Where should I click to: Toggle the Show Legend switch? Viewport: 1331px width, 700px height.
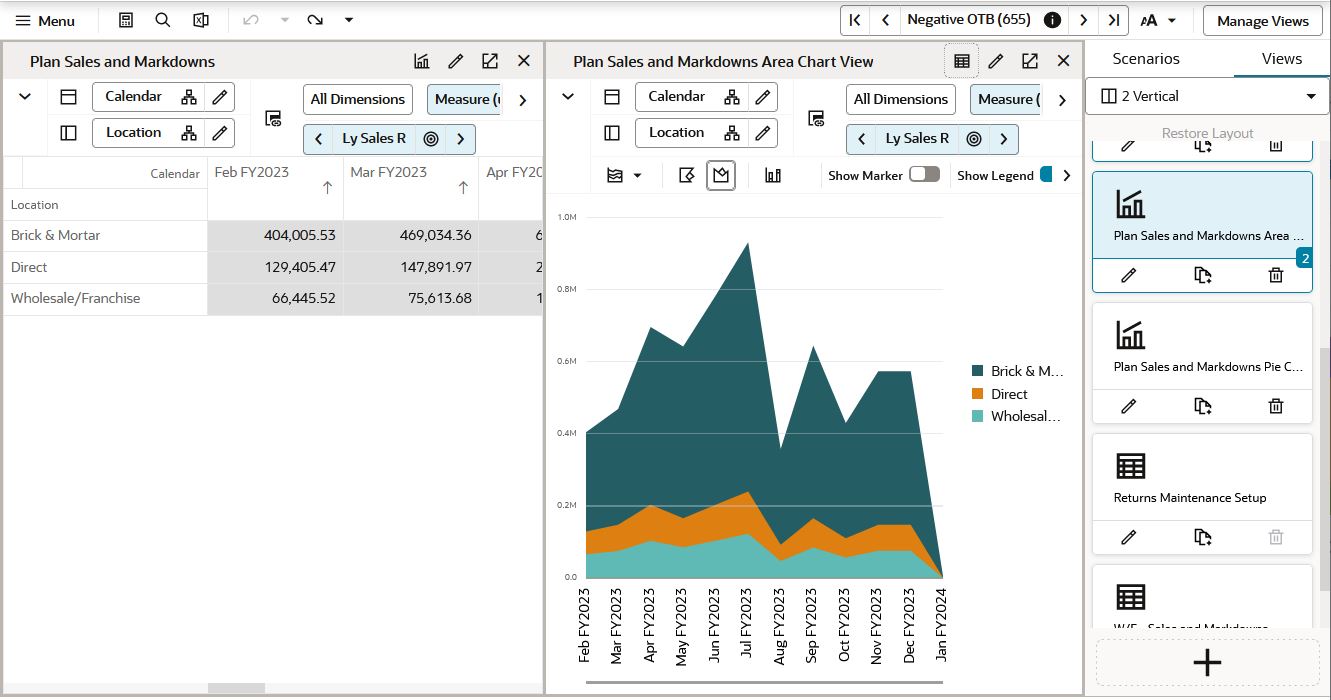pos(1047,174)
